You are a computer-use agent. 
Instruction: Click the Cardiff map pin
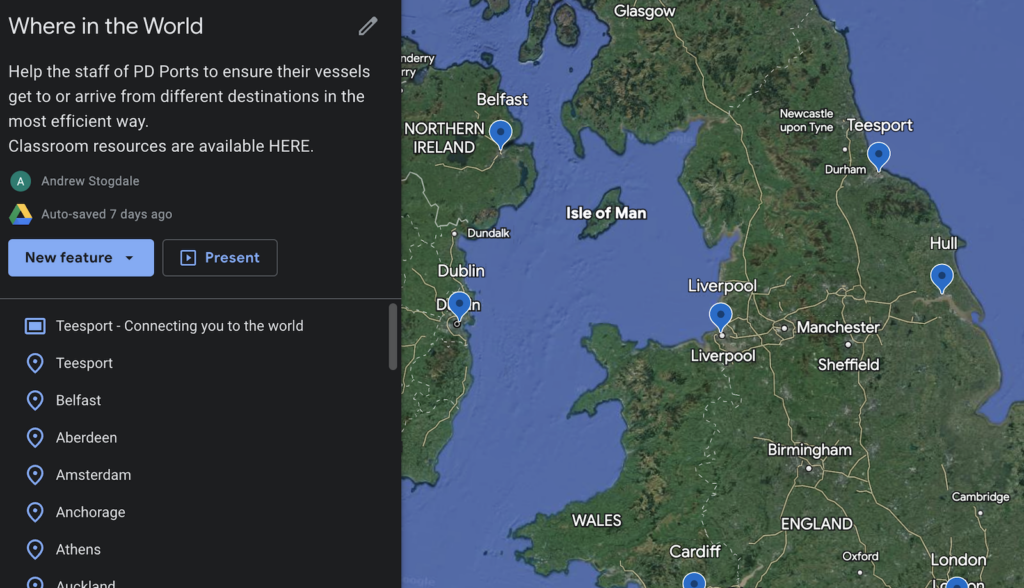point(694,581)
